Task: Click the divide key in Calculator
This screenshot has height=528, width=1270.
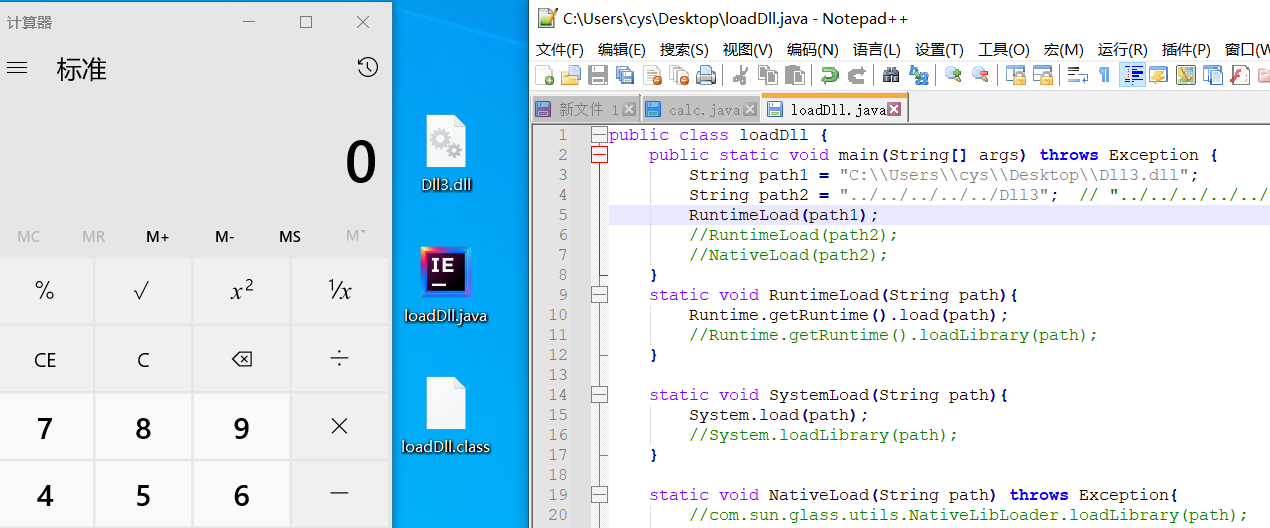Action: click(x=340, y=359)
